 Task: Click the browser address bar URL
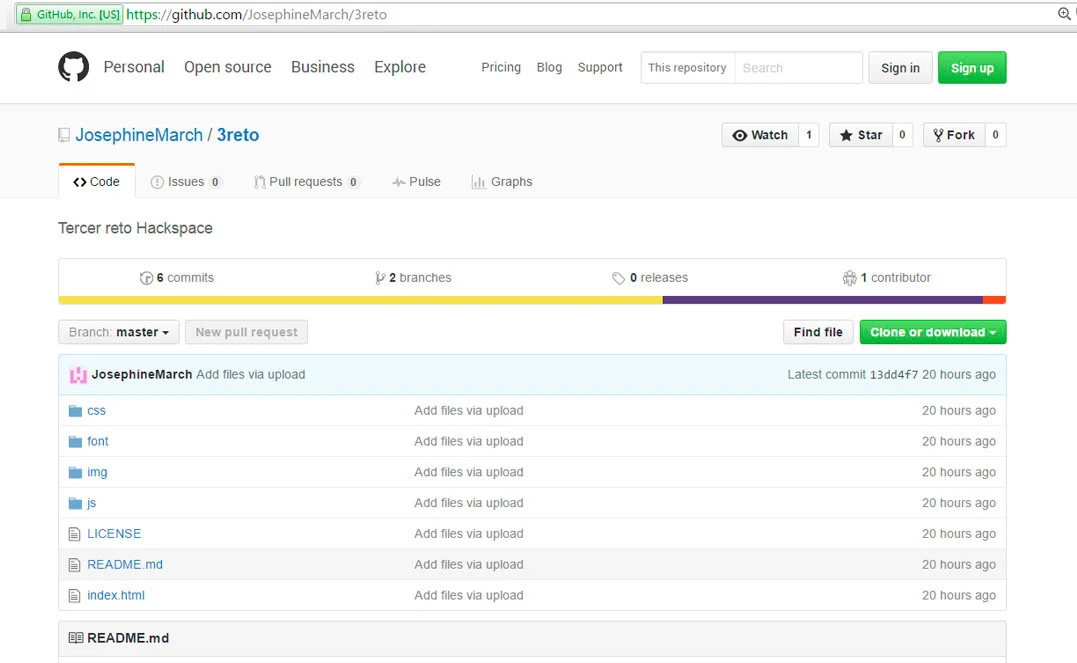pyautogui.click(x=256, y=14)
